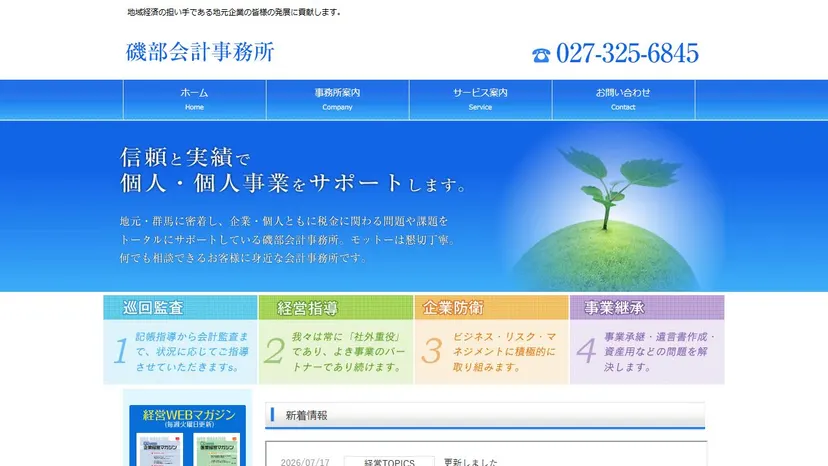Open the 経営指導 service card

pyautogui.click(x=336, y=339)
